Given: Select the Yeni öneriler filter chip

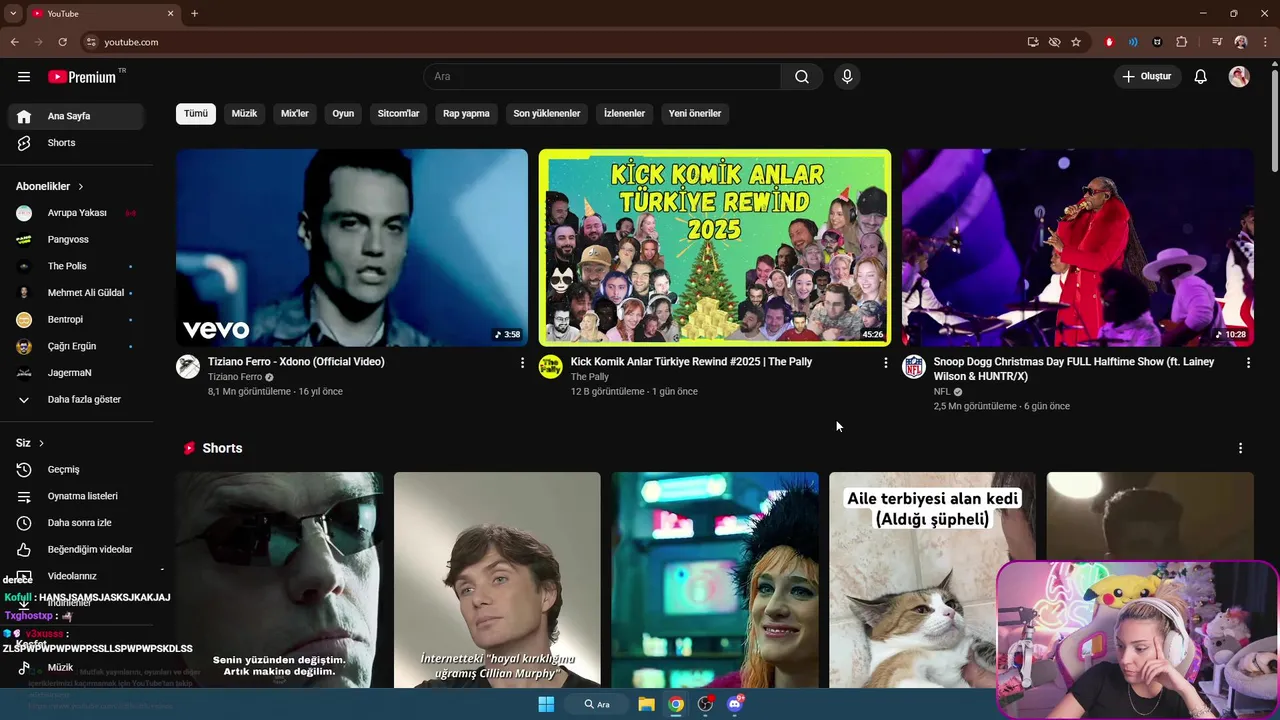Looking at the screenshot, I should click(695, 114).
